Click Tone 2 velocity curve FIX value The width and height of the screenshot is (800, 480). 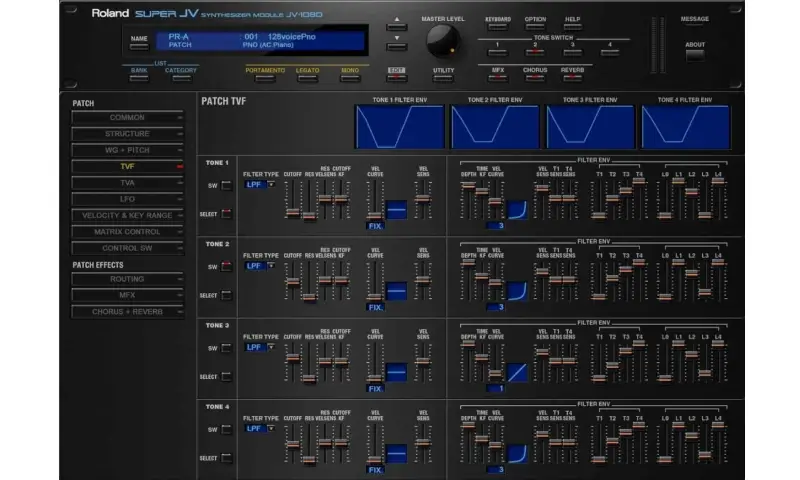pos(375,307)
